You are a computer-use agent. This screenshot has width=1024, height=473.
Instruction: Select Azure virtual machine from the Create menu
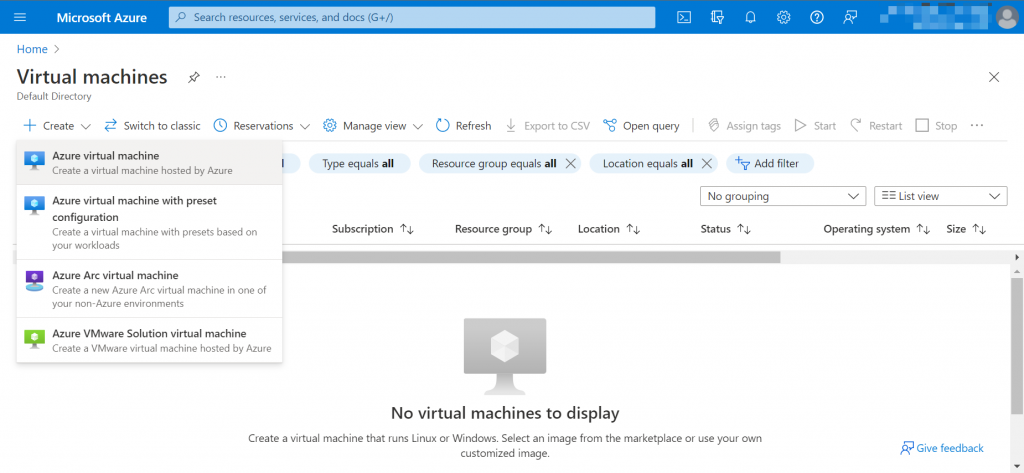149,163
